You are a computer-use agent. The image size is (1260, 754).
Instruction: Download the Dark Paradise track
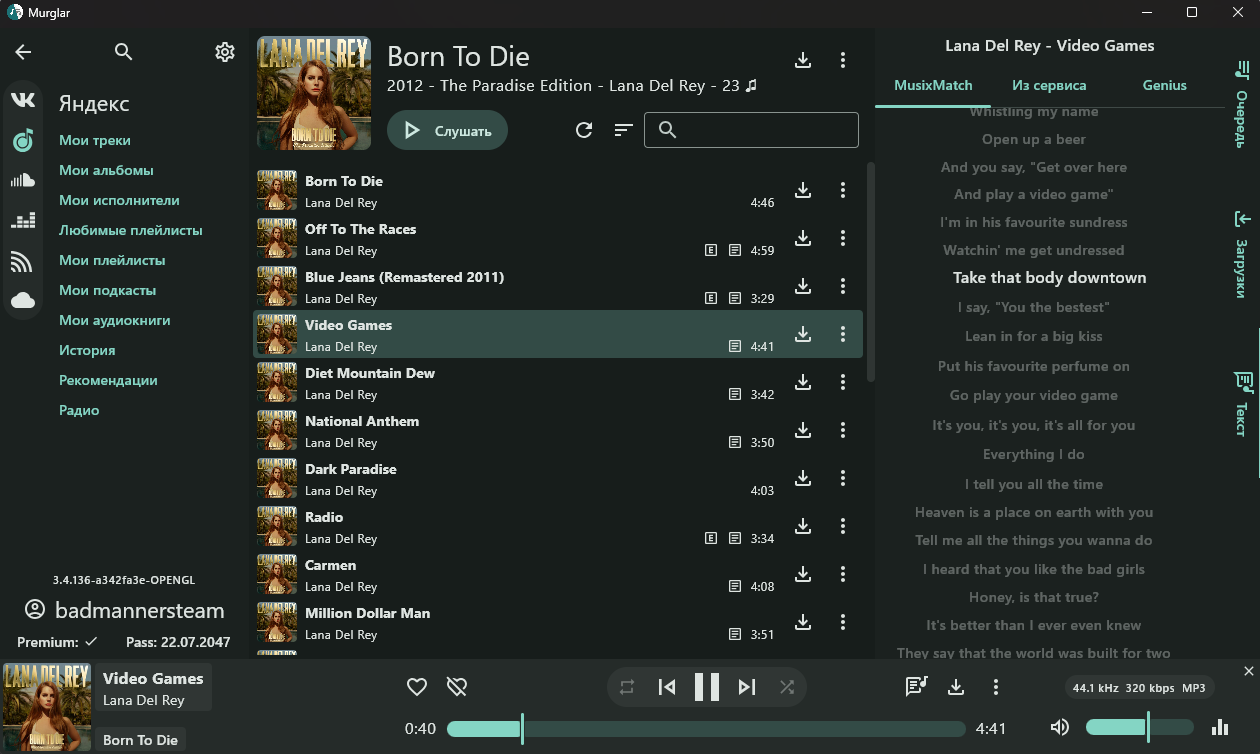(803, 478)
